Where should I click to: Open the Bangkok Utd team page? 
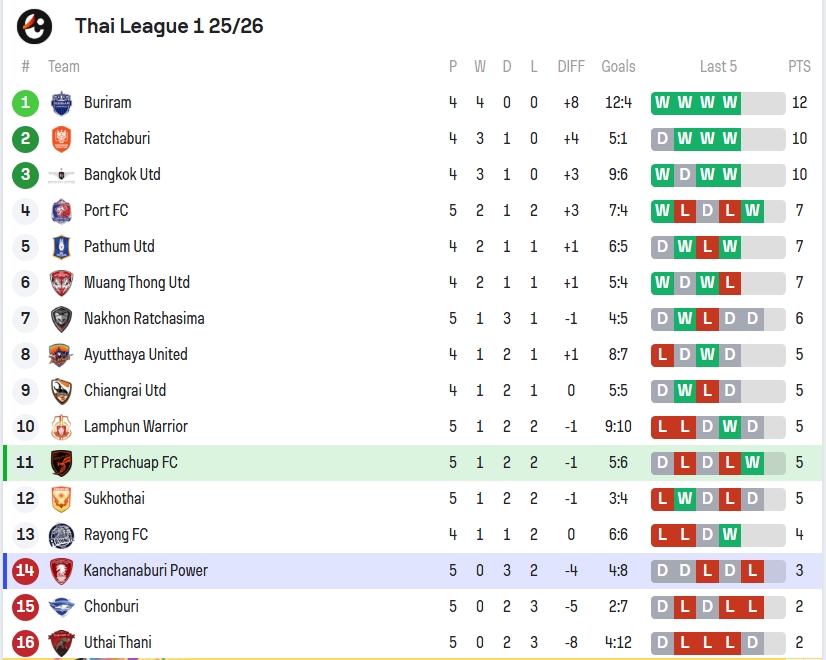click(x=122, y=175)
